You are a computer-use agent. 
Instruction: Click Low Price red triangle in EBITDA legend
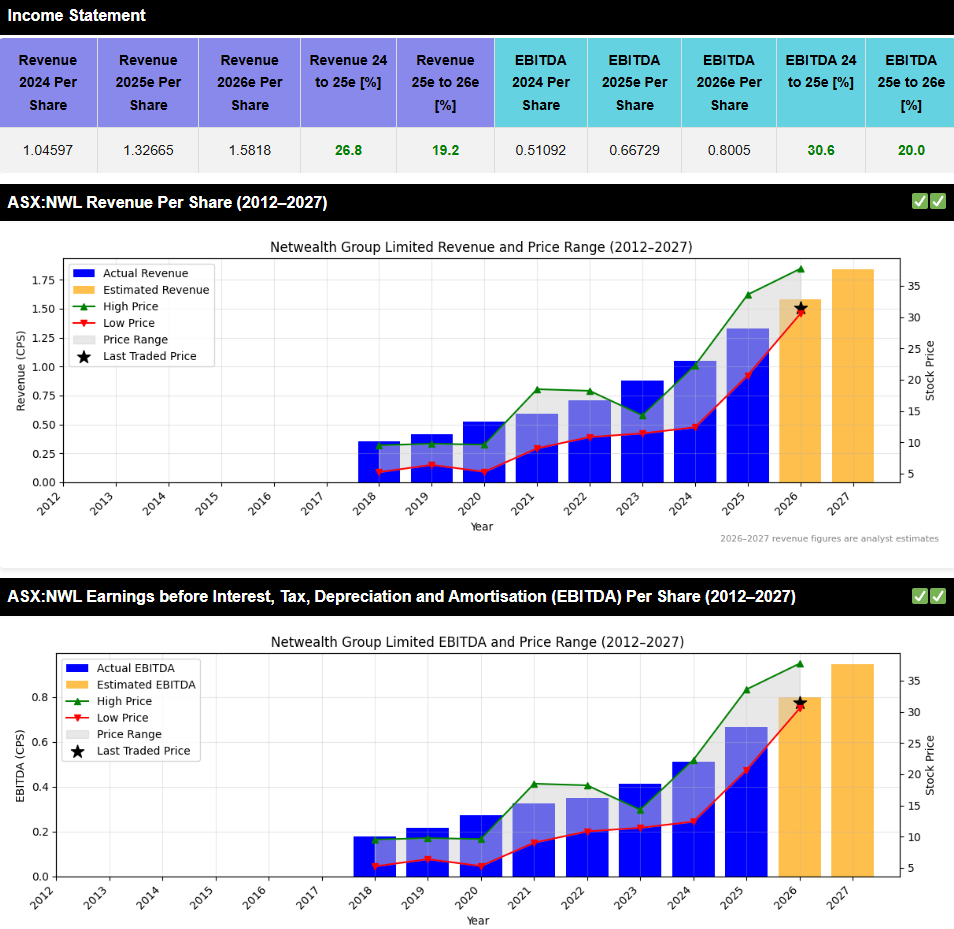[x=77, y=718]
